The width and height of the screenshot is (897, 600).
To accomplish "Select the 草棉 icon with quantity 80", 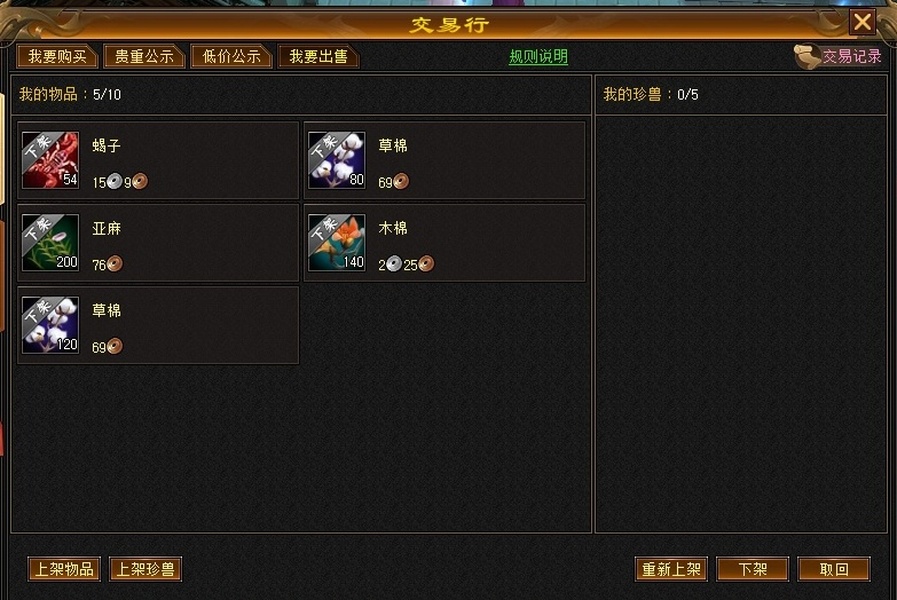I will [336, 160].
